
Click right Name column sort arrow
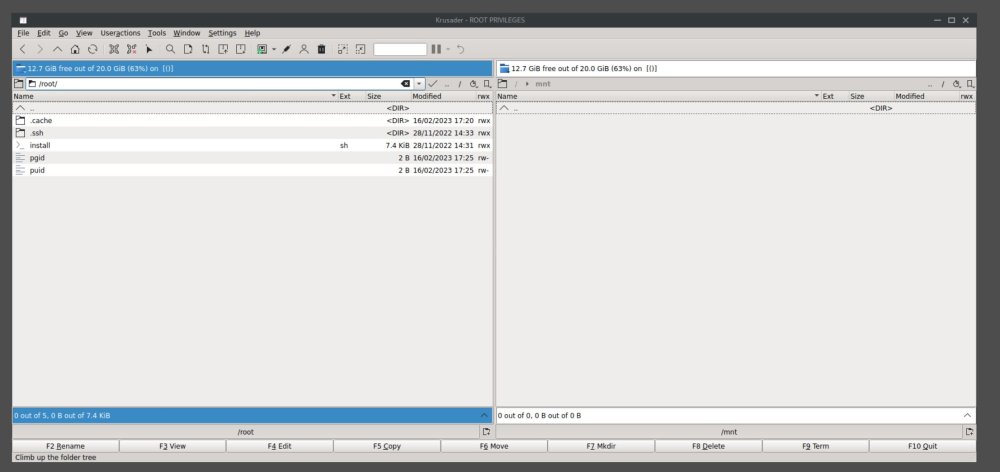pos(817,96)
